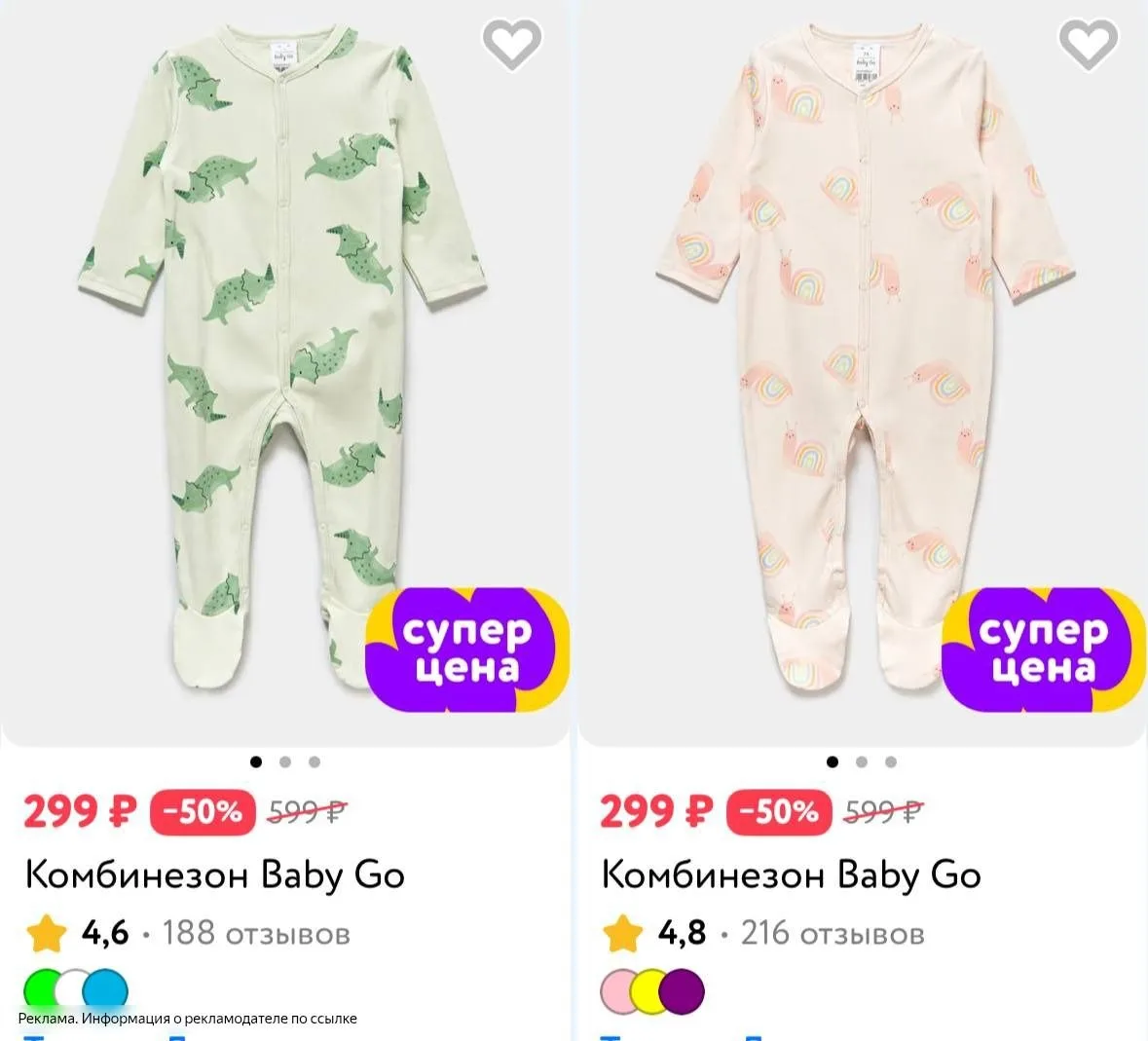Open the green dinosaur jumpsuit product image

click(284, 358)
